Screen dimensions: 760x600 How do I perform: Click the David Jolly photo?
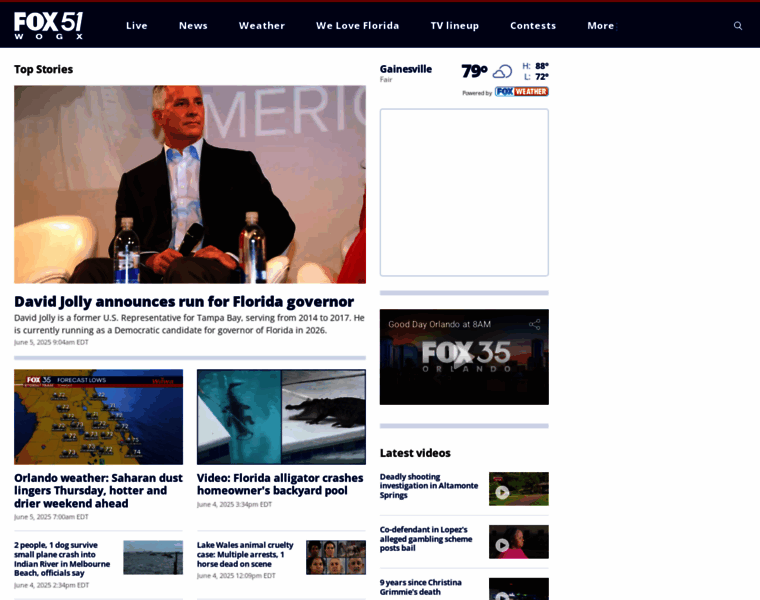(190, 185)
